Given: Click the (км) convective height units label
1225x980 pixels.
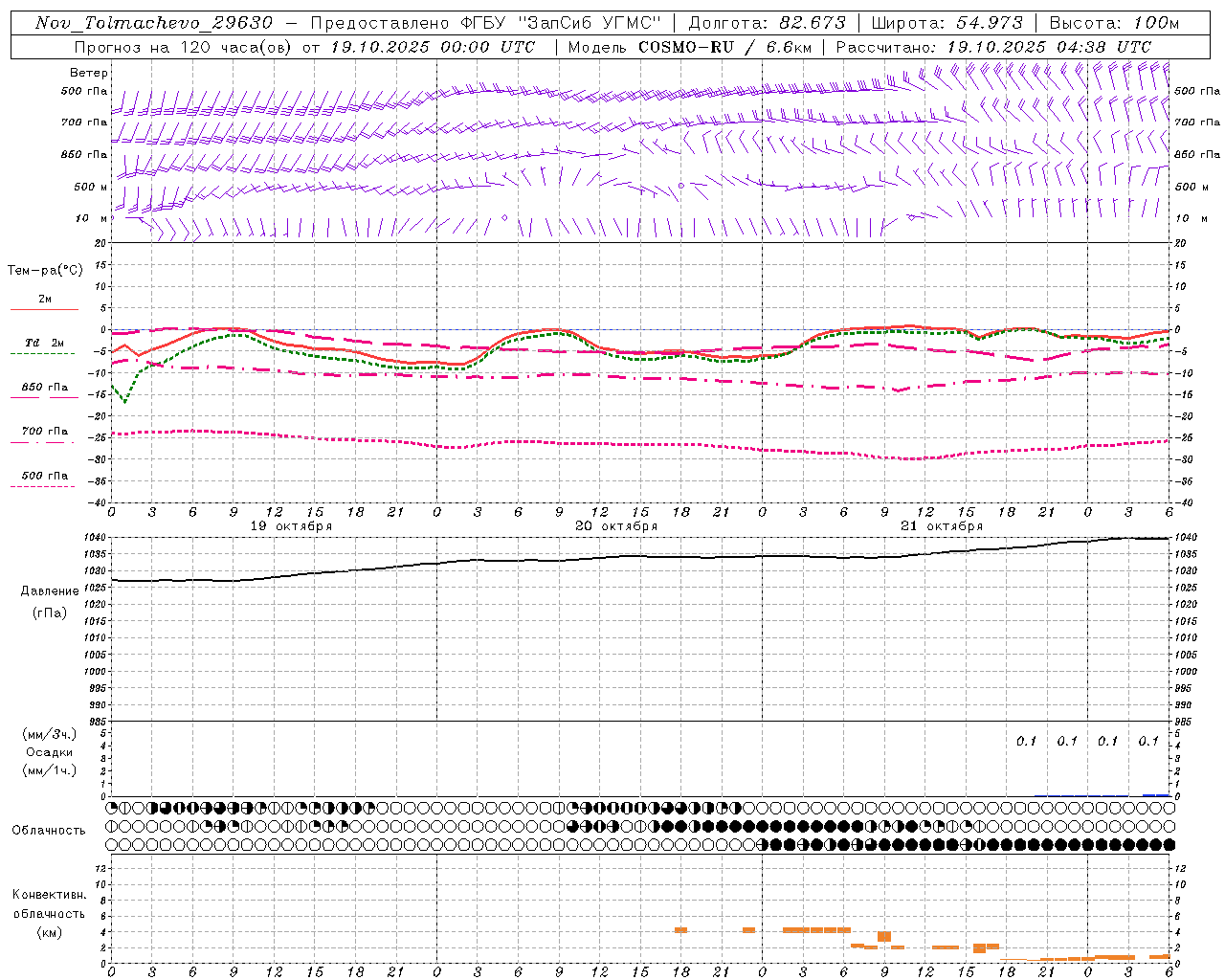Looking at the screenshot, I should tap(49, 932).
